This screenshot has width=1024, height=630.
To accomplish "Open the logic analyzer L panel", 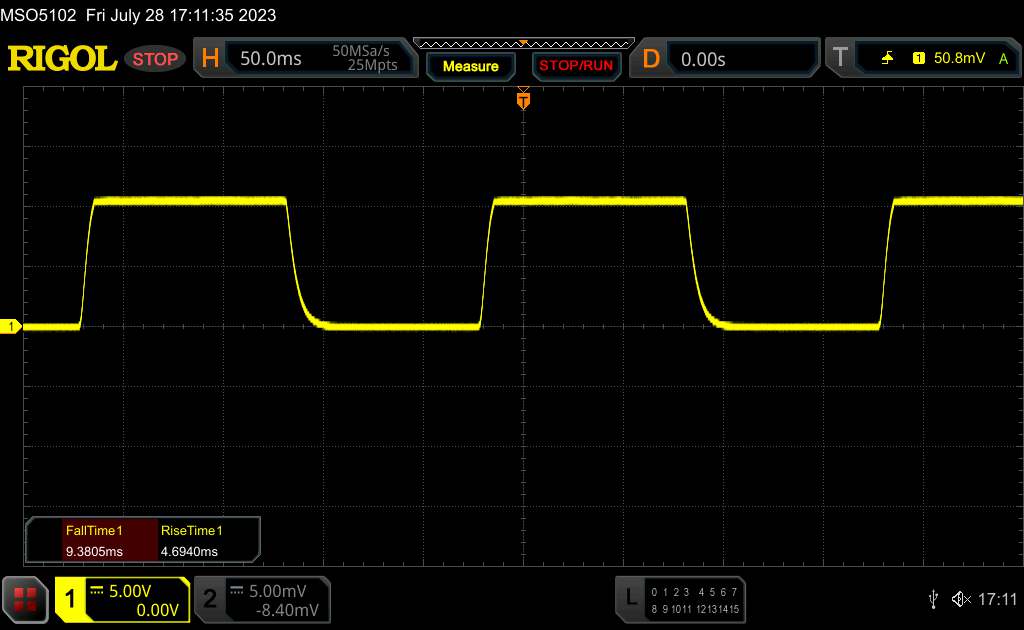I will [680, 599].
